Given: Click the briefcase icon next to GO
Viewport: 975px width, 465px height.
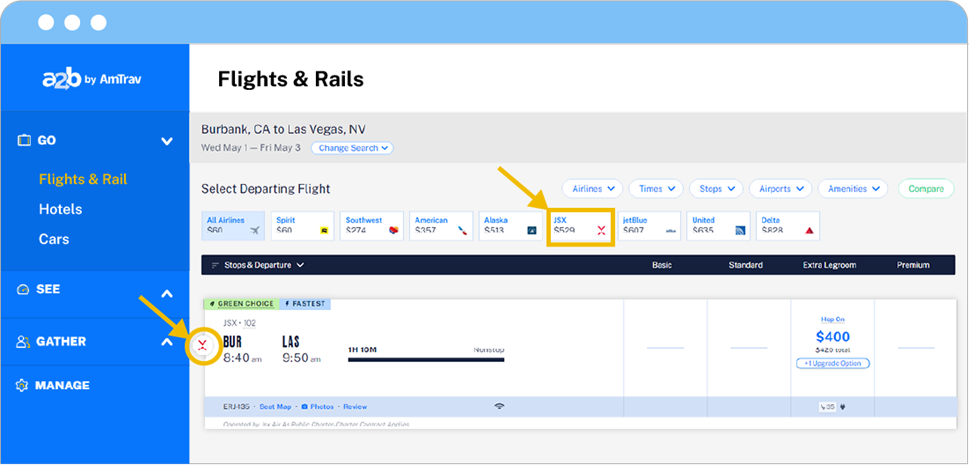Looking at the screenshot, I should [24, 141].
